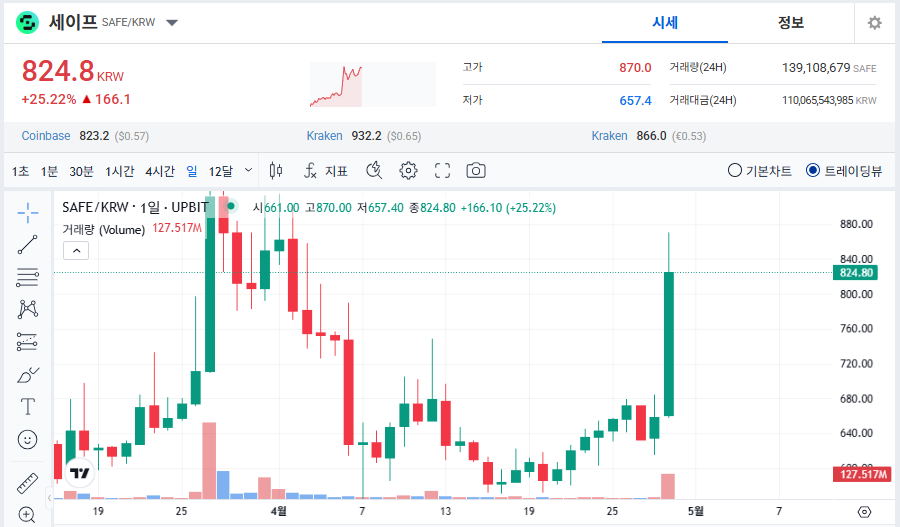Click the 거래량 (Volume) indicator label
Image resolution: width=900 pixels, height=527 pixels.
point(103,230)
